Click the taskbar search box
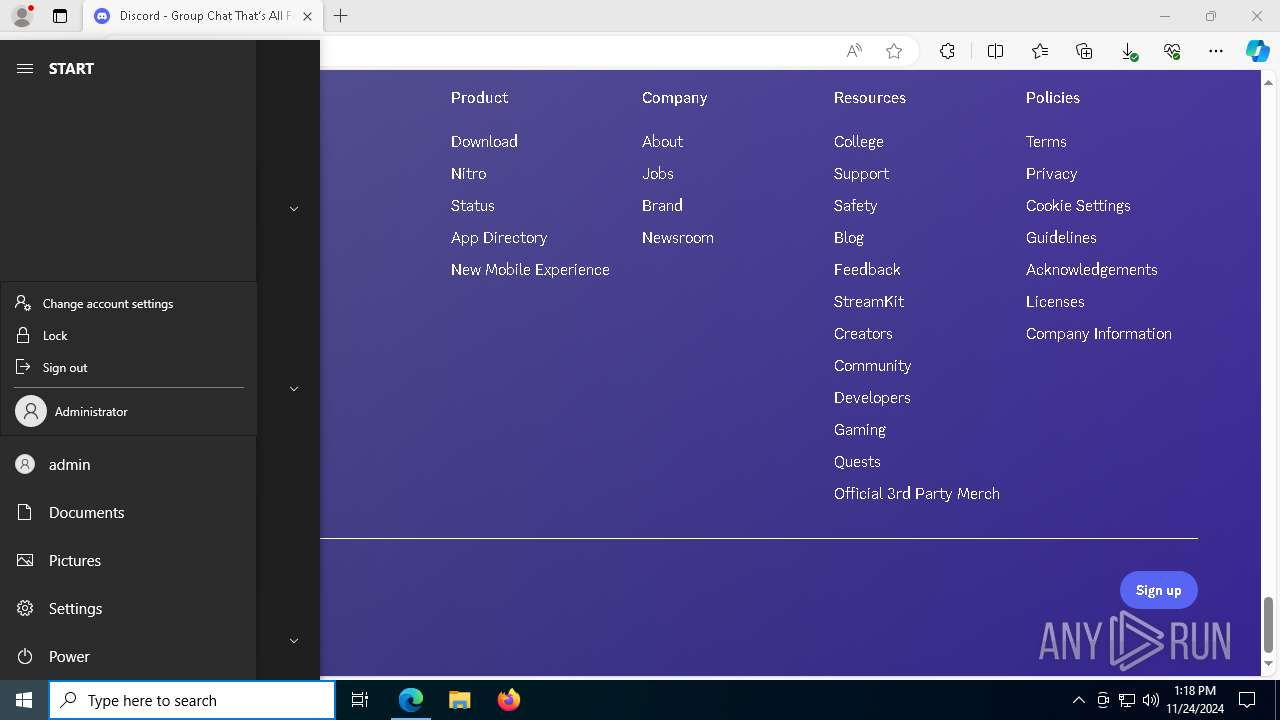The height and width of the screenshot is (720, 1280). click(x=192, y=700)
